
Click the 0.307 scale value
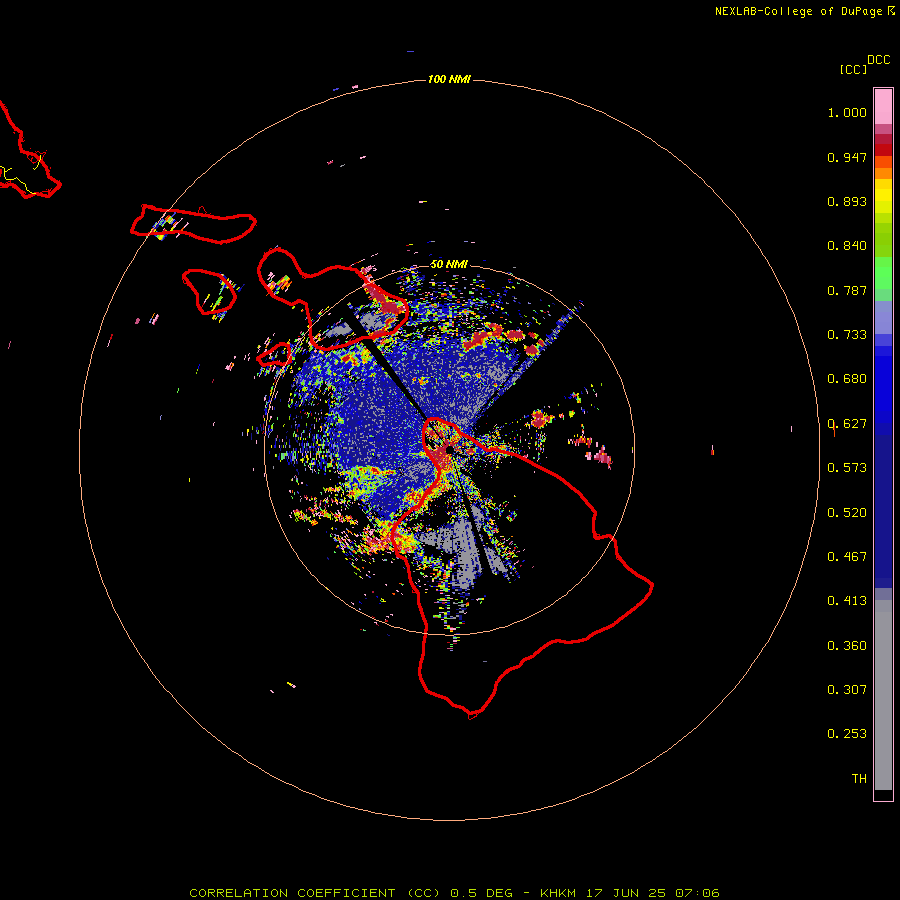click(x=847, y=690)
